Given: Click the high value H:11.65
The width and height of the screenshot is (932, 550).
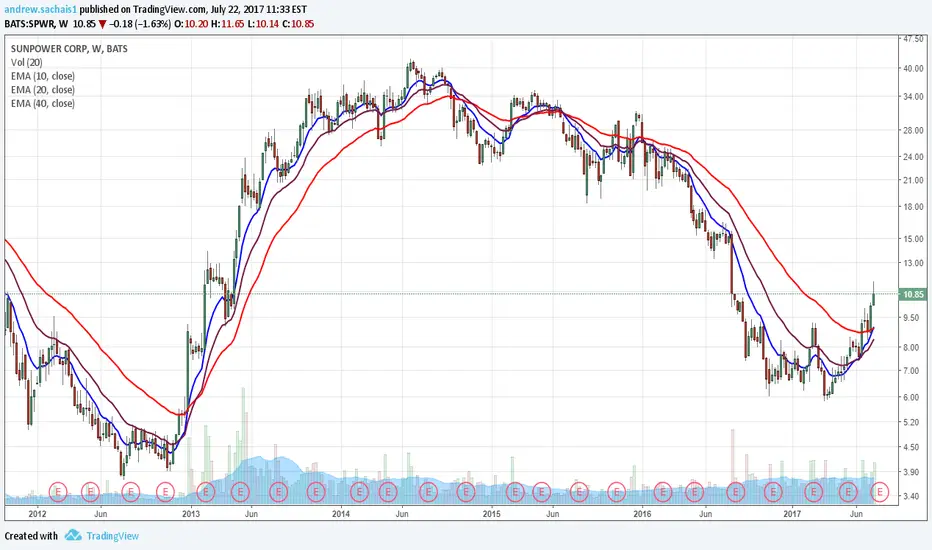Looking at the screenshot, I should [228, 24].
